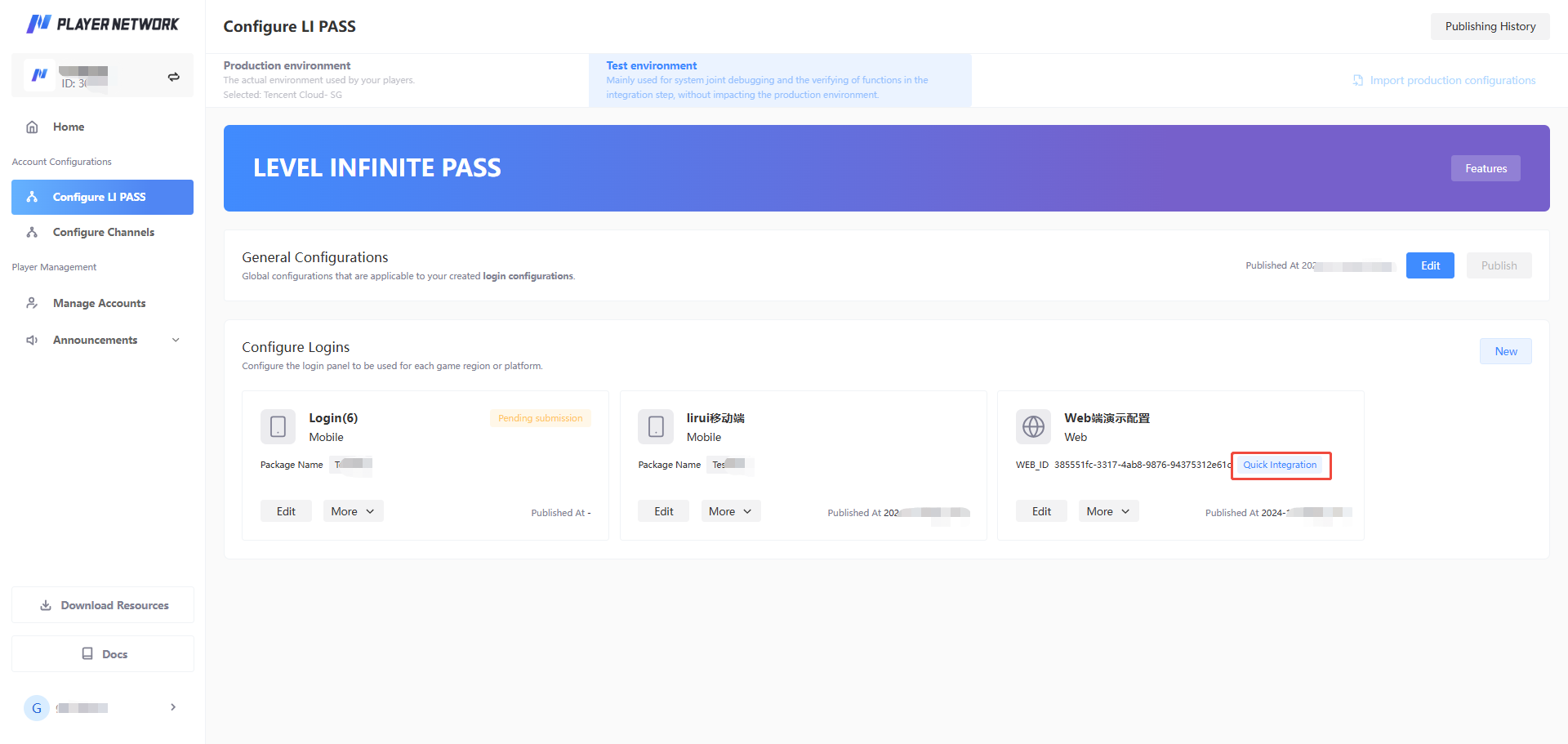Screen dimensions: 1568x744
Task: Click the account switcher arrow near the ID
Action: (173, 76)
